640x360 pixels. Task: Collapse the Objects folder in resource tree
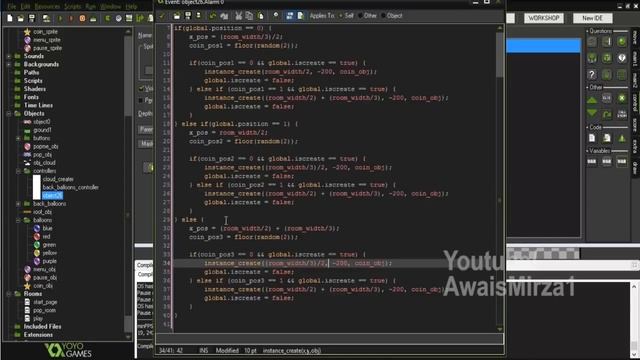pos(9,113)
